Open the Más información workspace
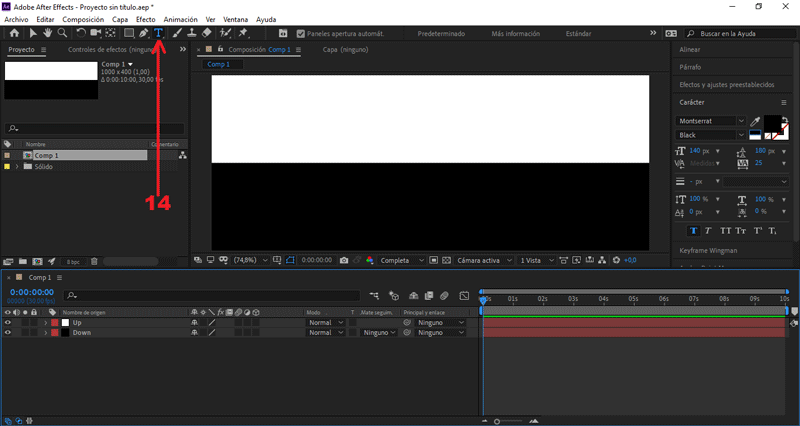The width and height of the screenshot is (800, 426). coord(515,34)
